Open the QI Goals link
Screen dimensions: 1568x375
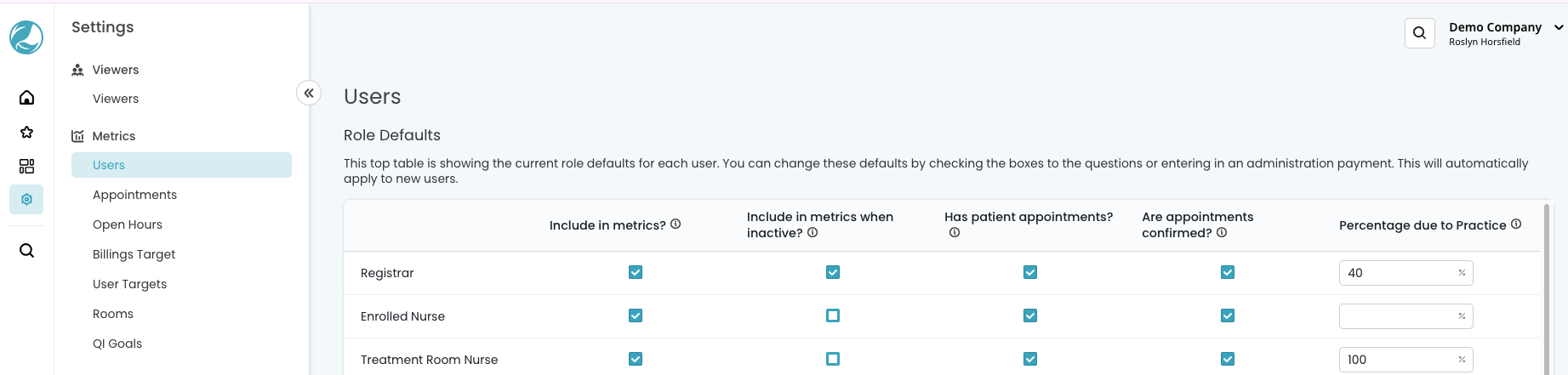point(117,344)
